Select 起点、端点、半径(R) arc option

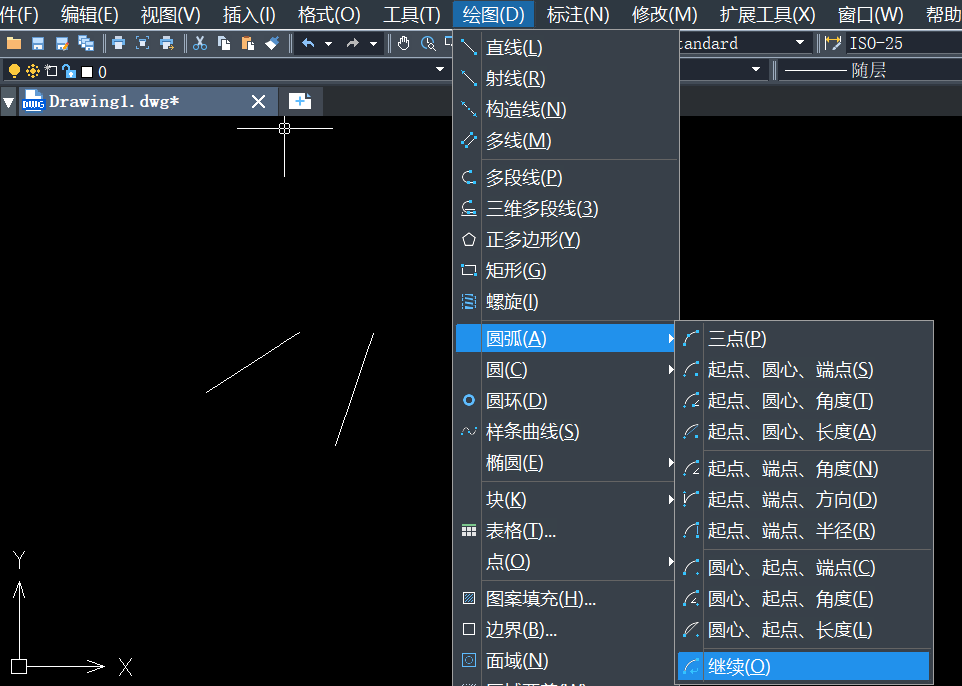coord(804,531)
